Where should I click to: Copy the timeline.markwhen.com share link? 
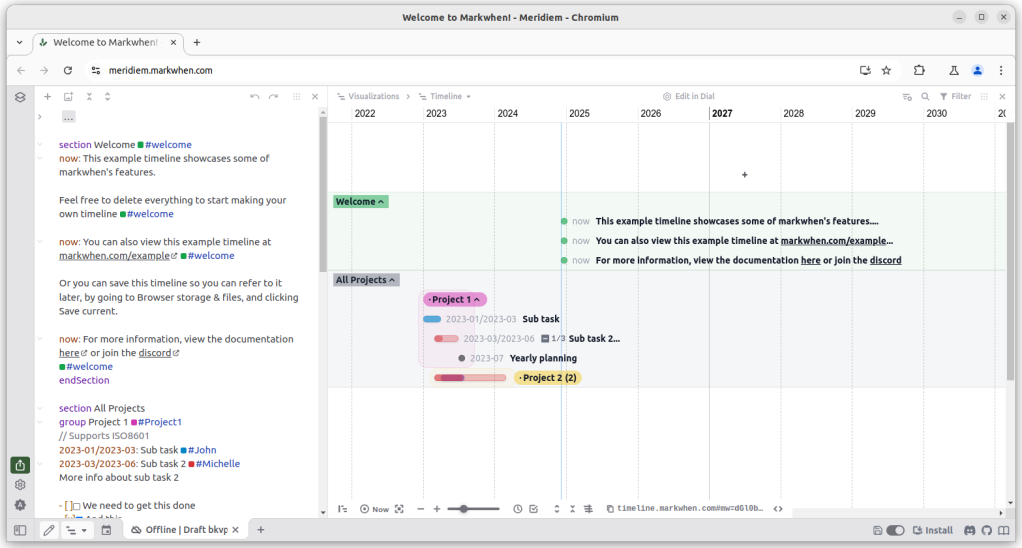pos(684,509)
